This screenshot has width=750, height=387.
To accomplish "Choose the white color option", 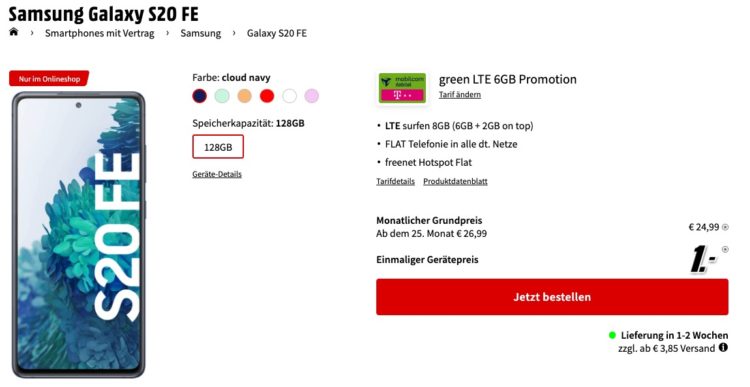I will tap(289, 96).
